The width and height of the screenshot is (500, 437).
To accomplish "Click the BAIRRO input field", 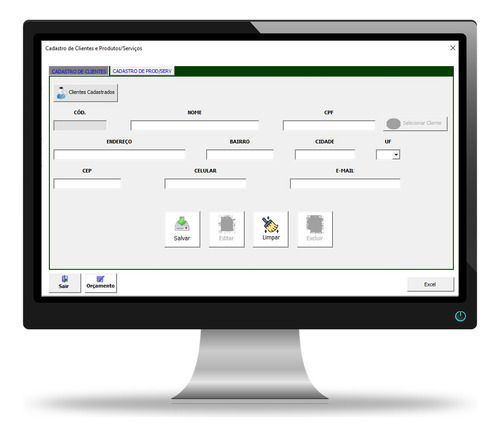I will 240,154.
